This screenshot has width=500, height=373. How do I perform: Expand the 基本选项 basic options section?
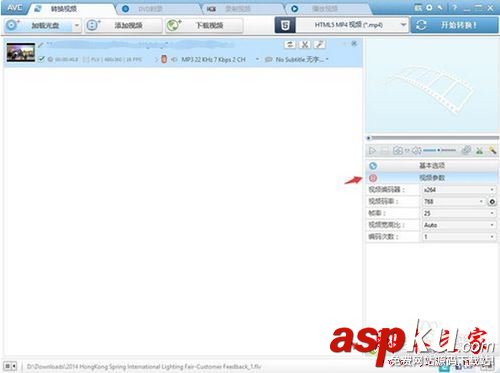click(432, 166)
